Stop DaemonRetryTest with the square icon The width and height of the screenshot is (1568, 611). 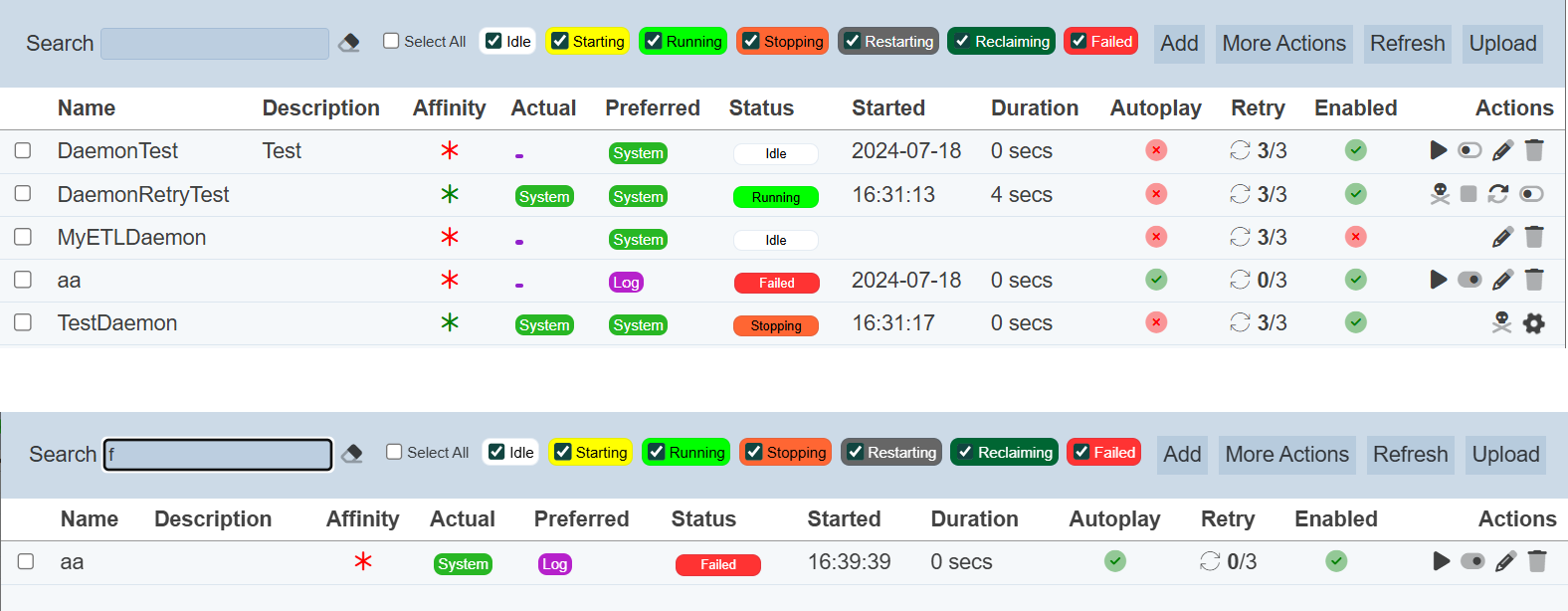1469,194
